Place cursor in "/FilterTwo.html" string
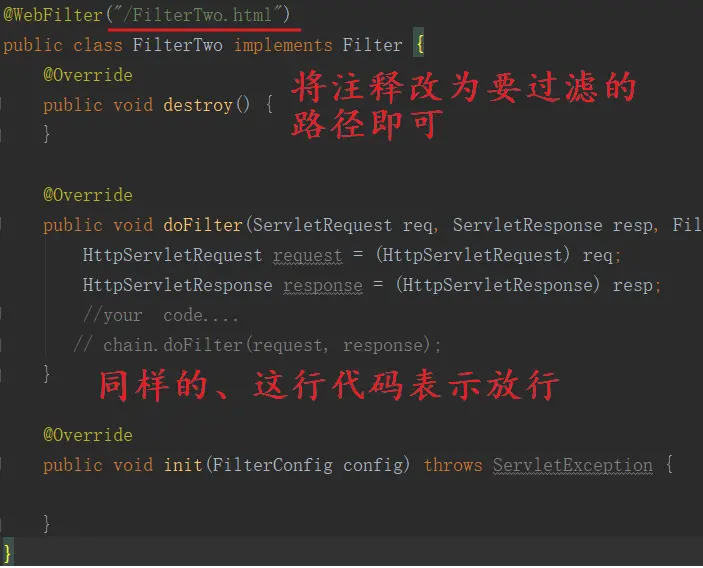The height and width of the screenshot is (568, 703). point(201,15)
